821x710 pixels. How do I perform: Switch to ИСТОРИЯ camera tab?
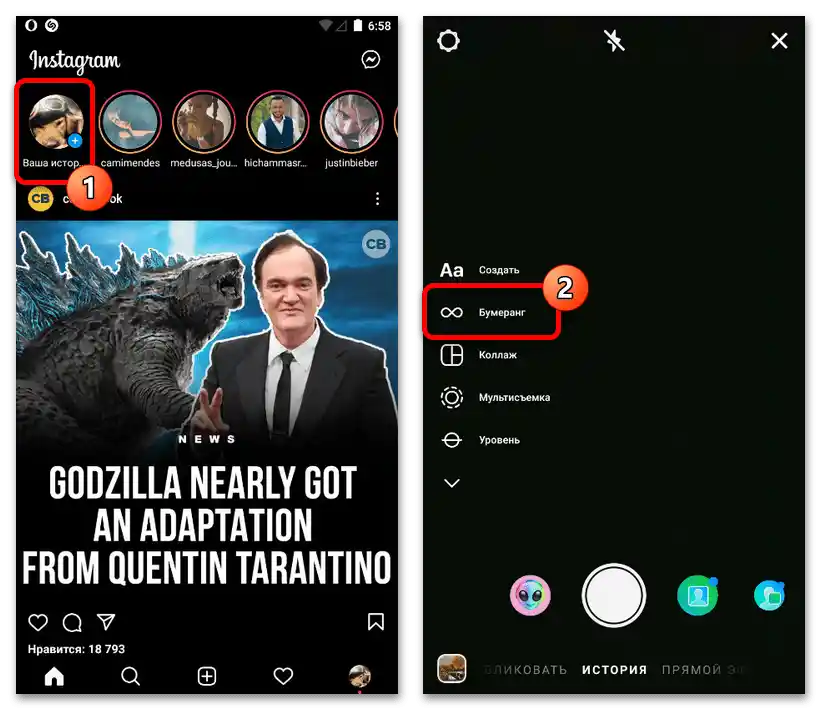pos(614,670)
